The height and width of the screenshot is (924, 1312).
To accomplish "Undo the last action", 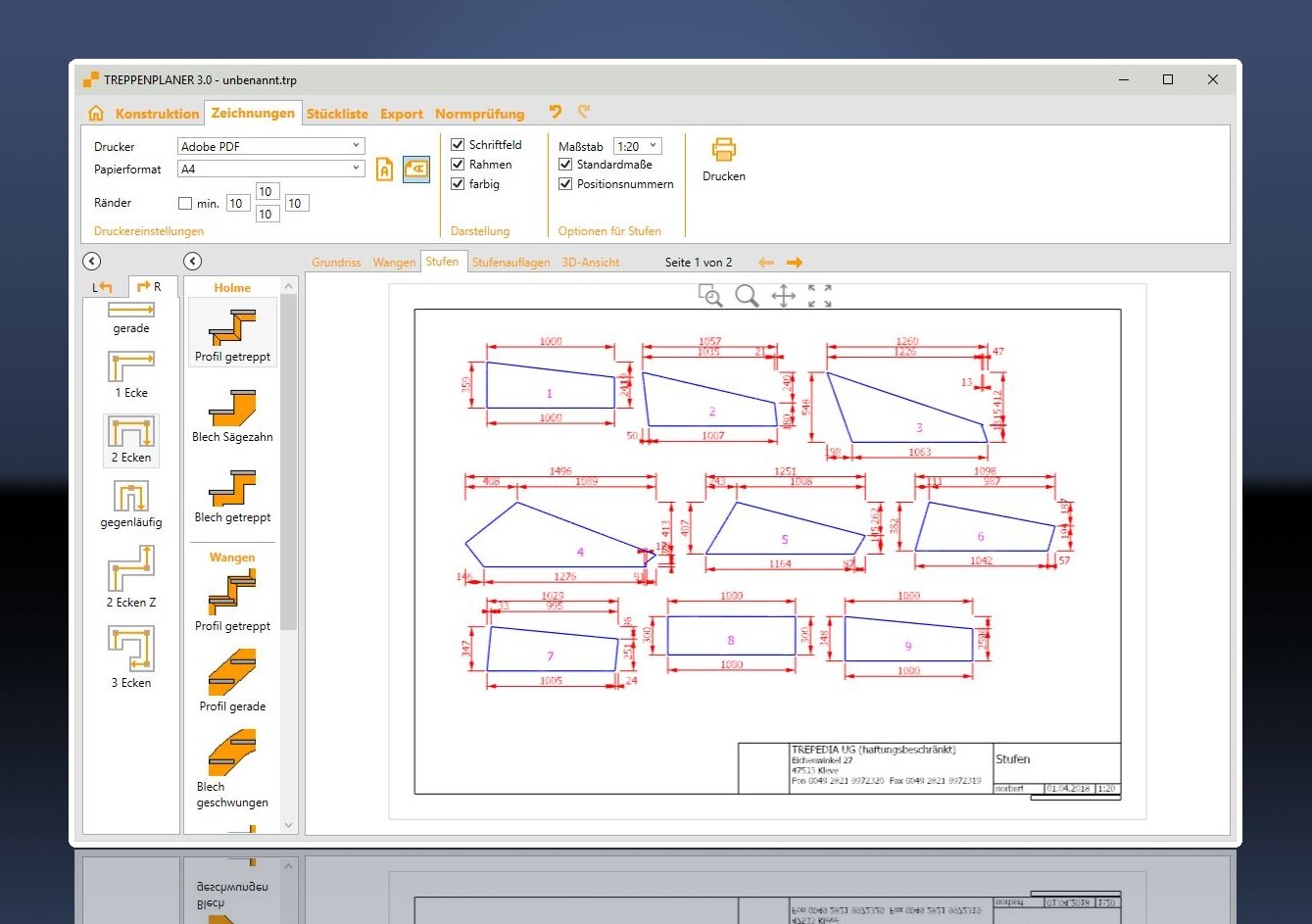I will pos(557,112).
